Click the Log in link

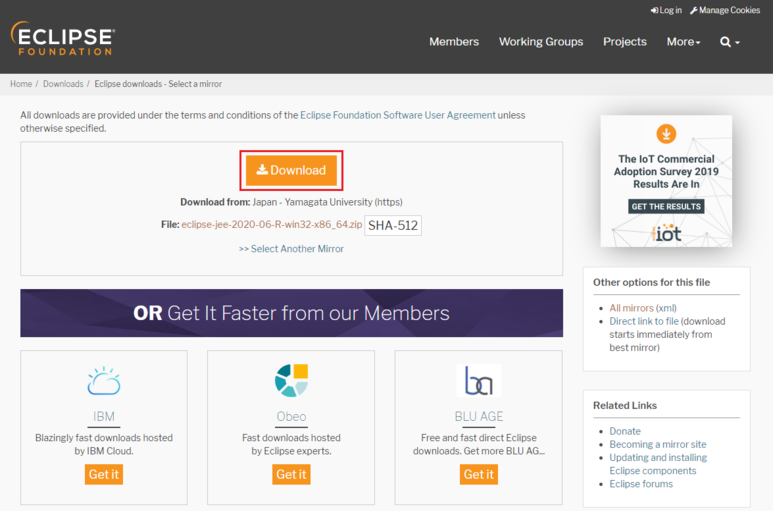point(666,10)
